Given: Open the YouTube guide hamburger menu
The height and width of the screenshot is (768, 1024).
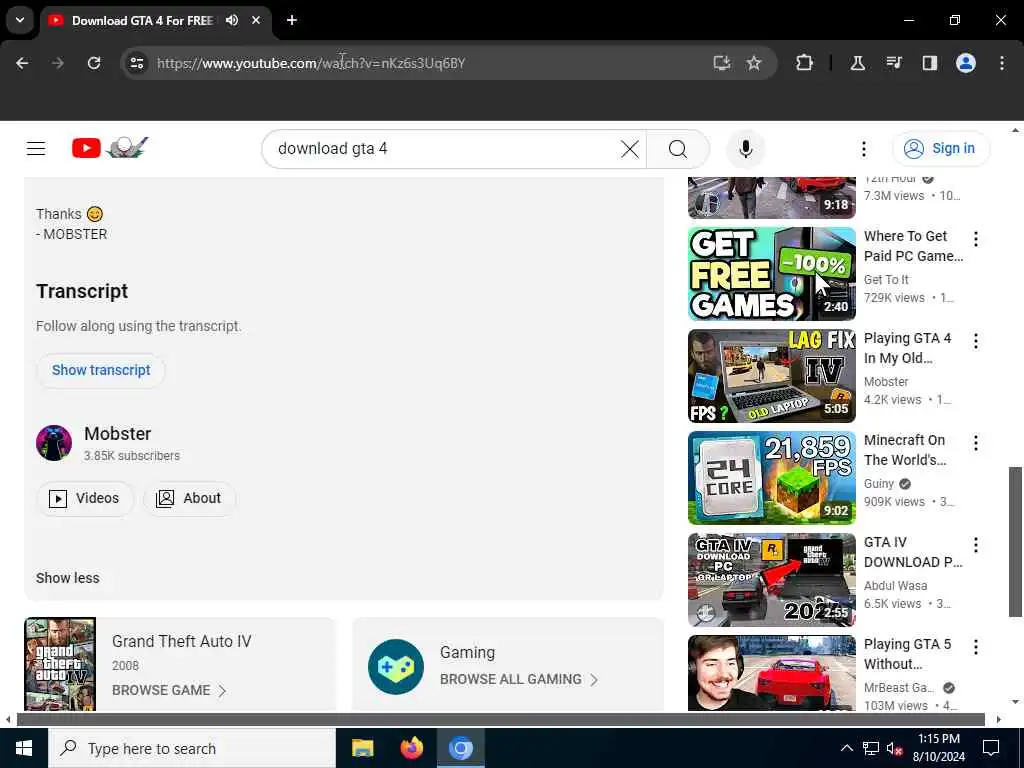Looking at the screenshot, I should pyautogui.click(x=36, y=149).
